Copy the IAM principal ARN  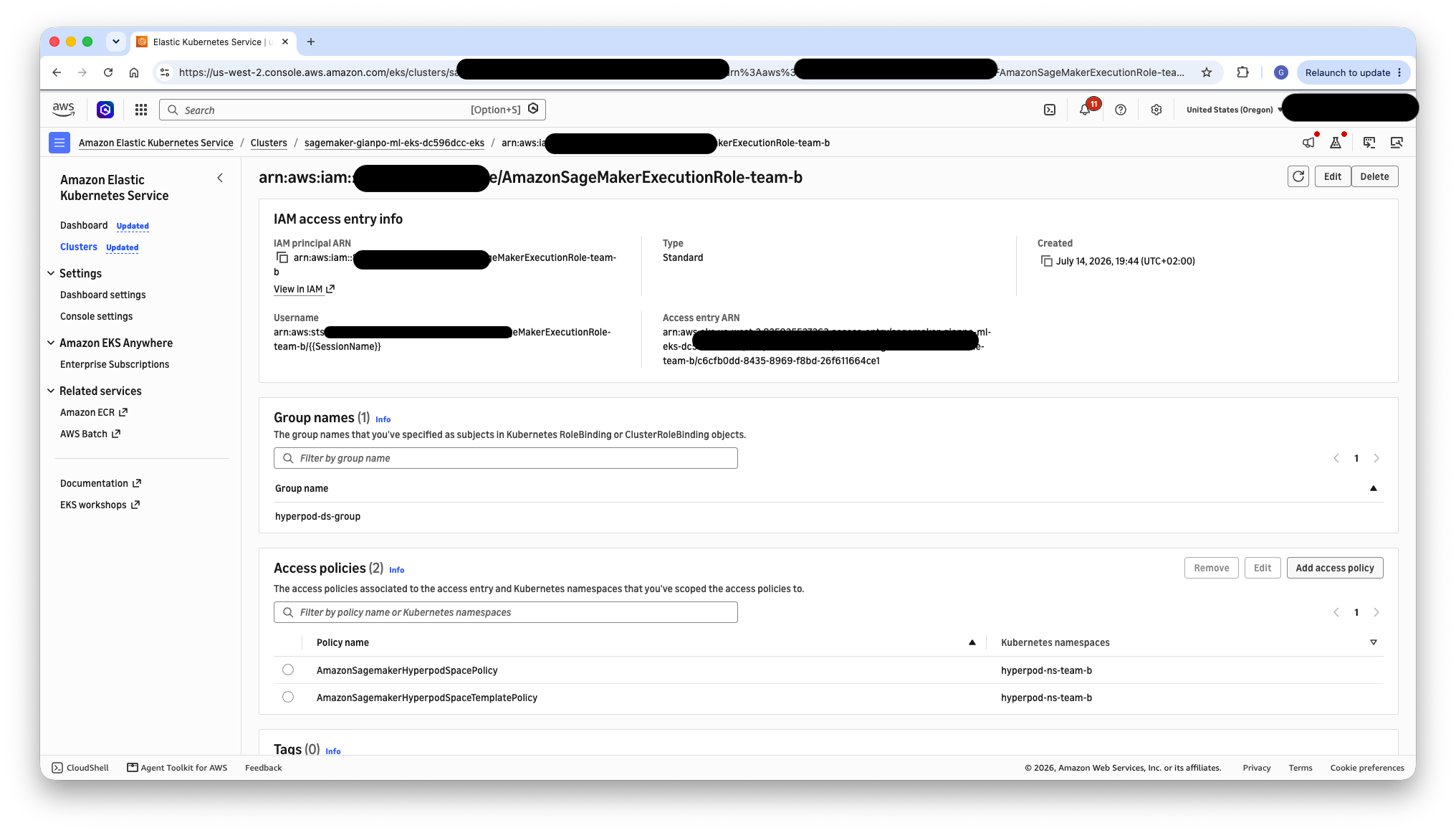click(x=282, y=257)
